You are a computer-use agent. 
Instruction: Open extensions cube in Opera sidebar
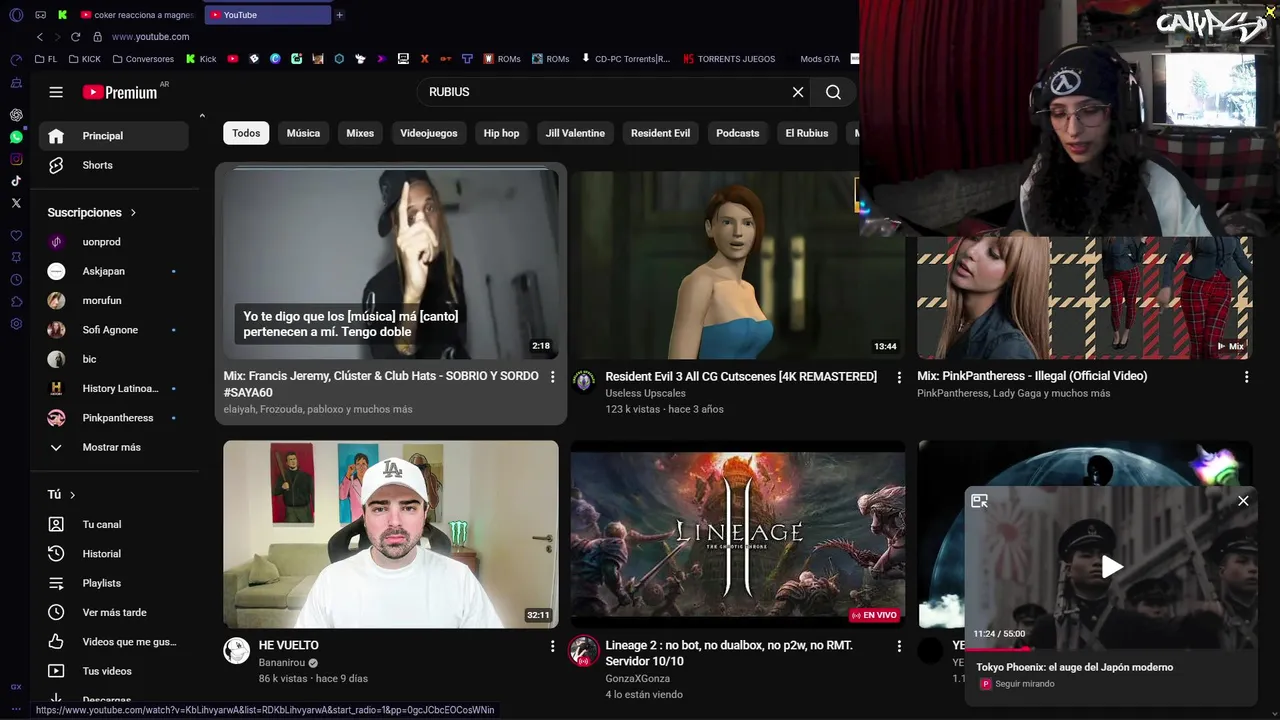(x=16, y=302)
